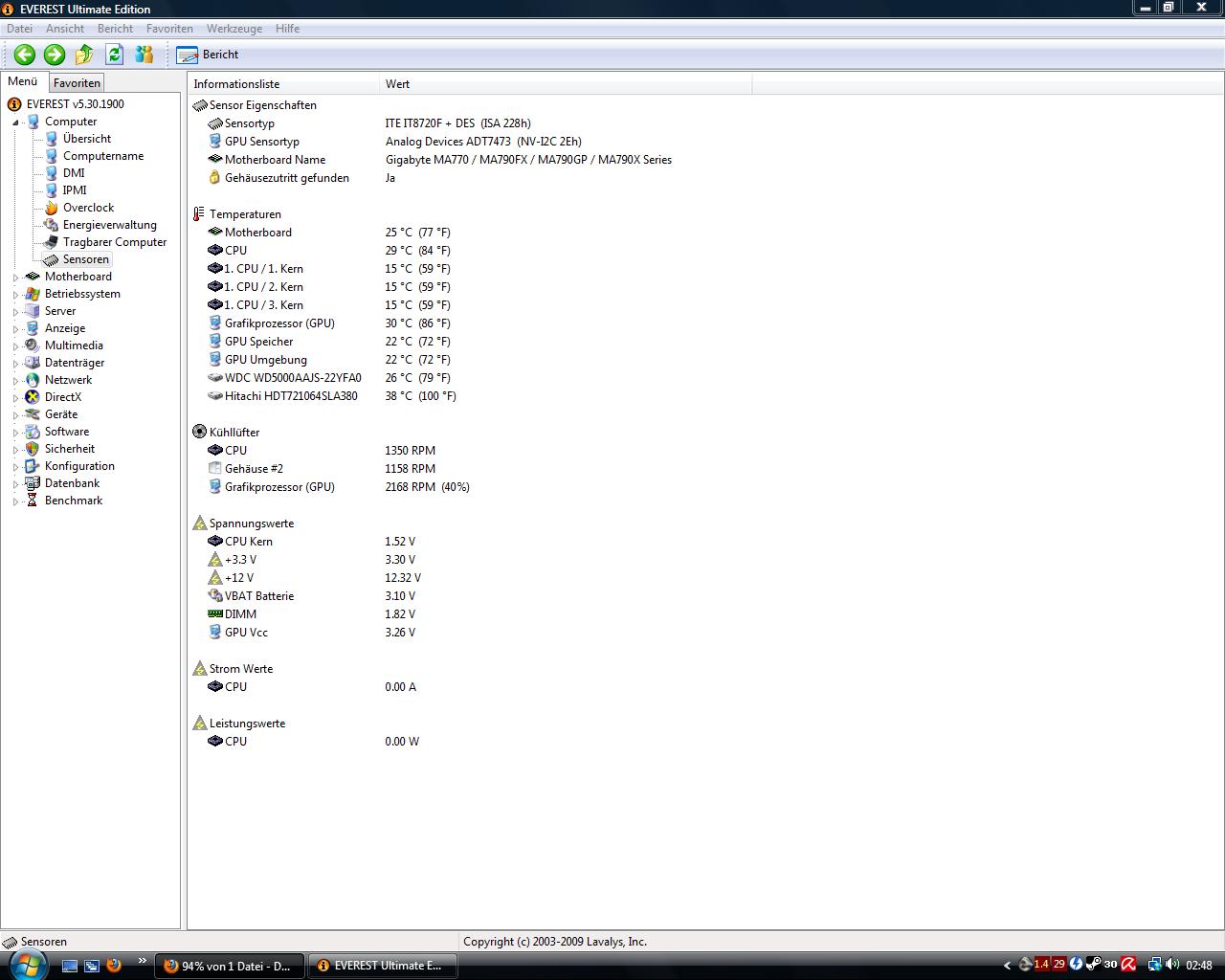Open the Werkzeuge menu
1225x980 pixels.
(234, 29)
